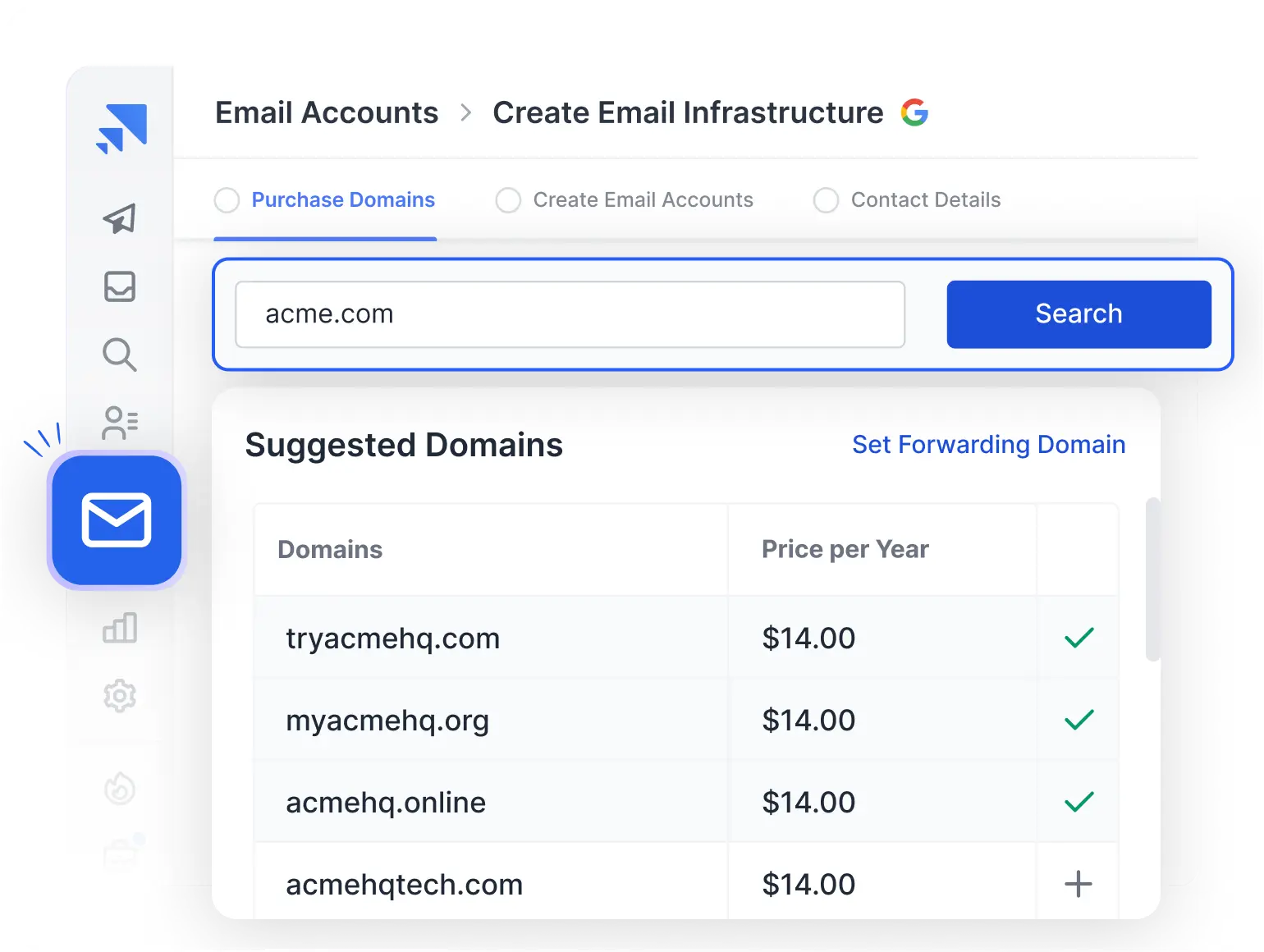Deselect myacmehq.org using its green checkmark
The height and width of the screenshot is (952, 1264).
coord(1079,720)
